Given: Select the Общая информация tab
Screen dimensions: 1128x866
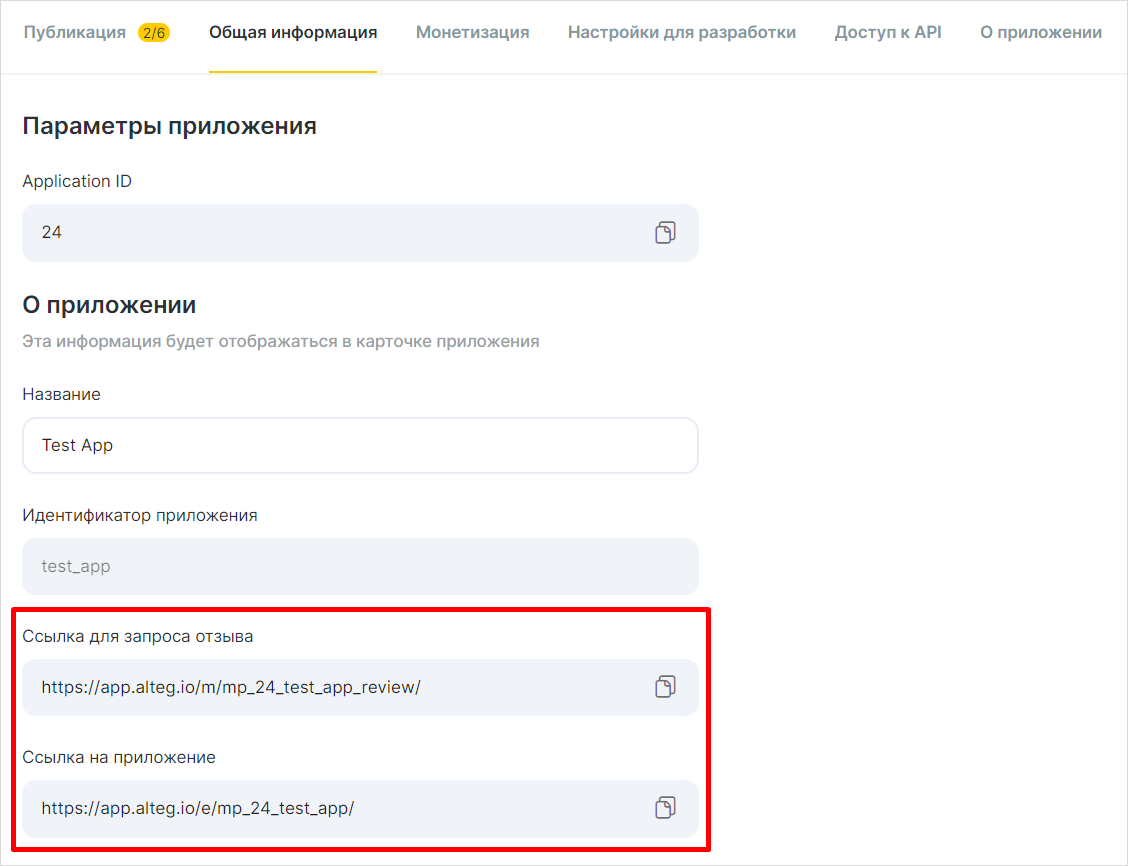Looking at the screenshot, I should click(293, 32).
